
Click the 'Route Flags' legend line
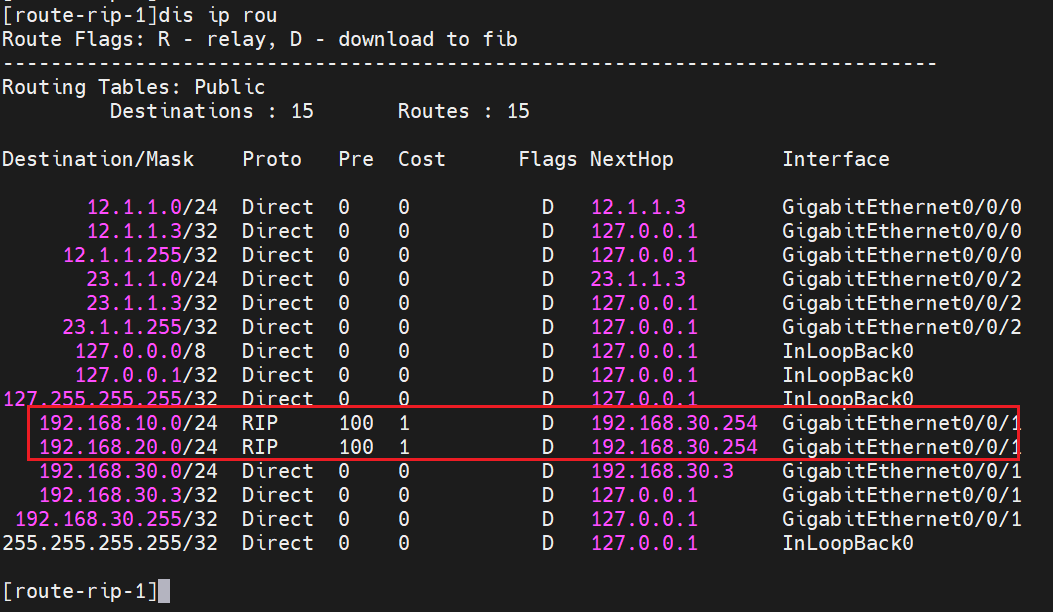[259, 39]
